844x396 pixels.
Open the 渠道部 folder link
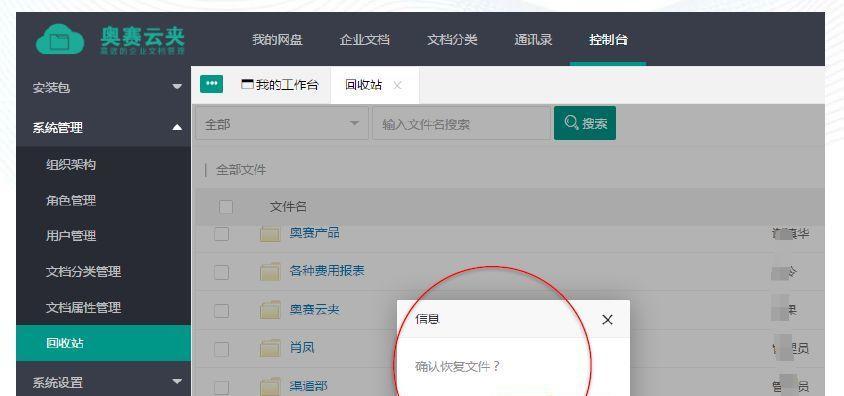[x=308, y=386]
